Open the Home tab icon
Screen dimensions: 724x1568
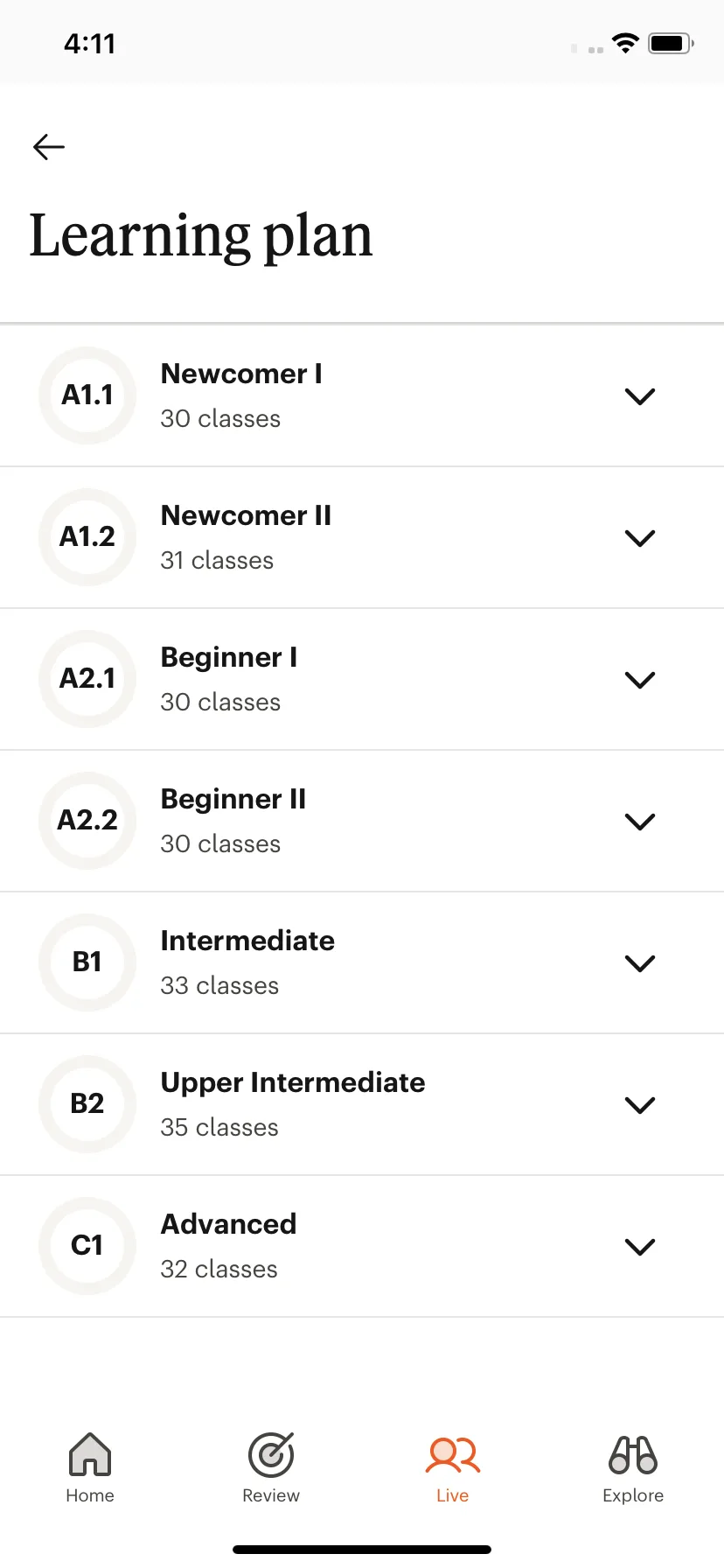point(90,1454)
